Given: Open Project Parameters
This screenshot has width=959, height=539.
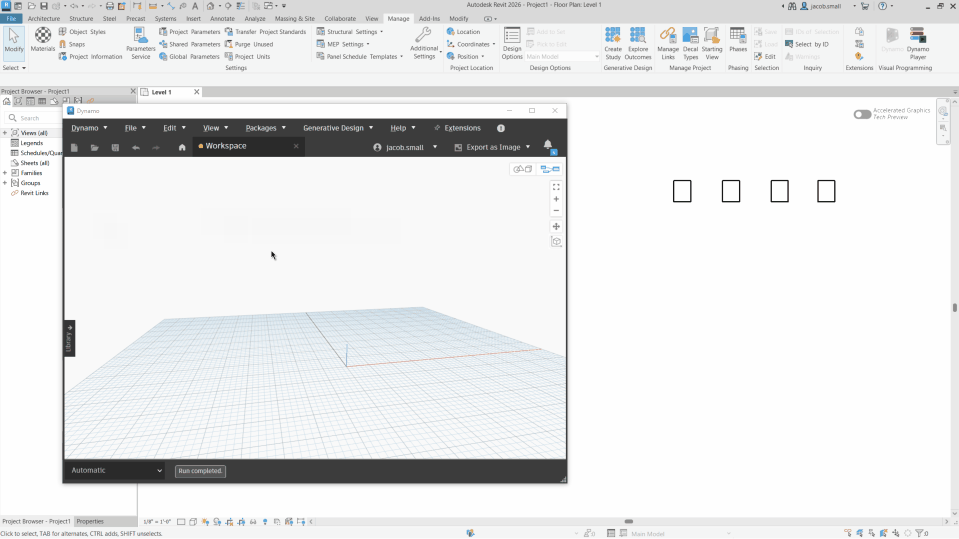Looking at the screenshot, I should (189, 32).
